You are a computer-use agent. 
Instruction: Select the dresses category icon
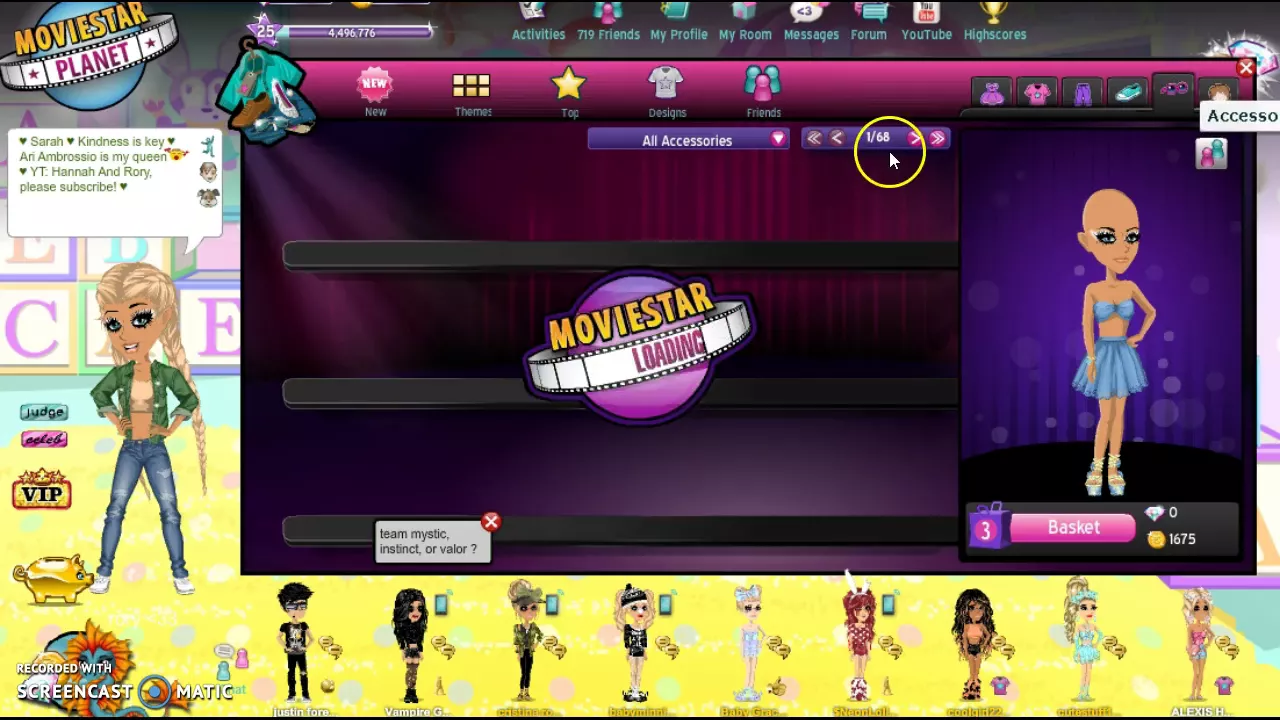pos(991,94)
